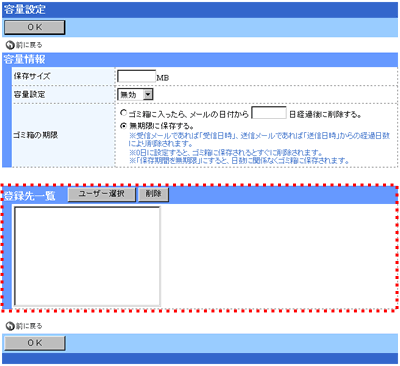Select radio for deleting trash after days
The width and height of the screenshot is (400, 366).
coord(123,113)
